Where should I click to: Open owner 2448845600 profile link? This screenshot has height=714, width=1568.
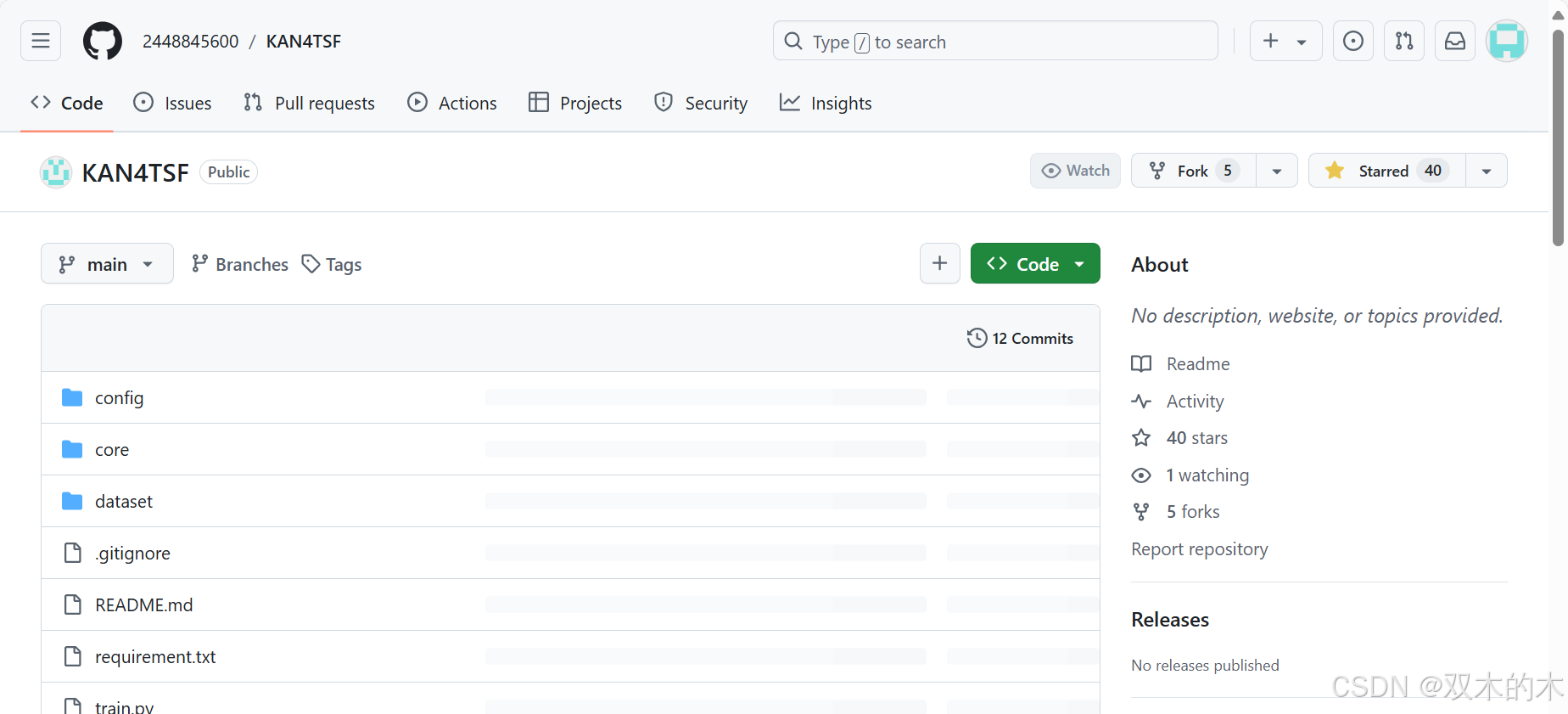point(191,42)
